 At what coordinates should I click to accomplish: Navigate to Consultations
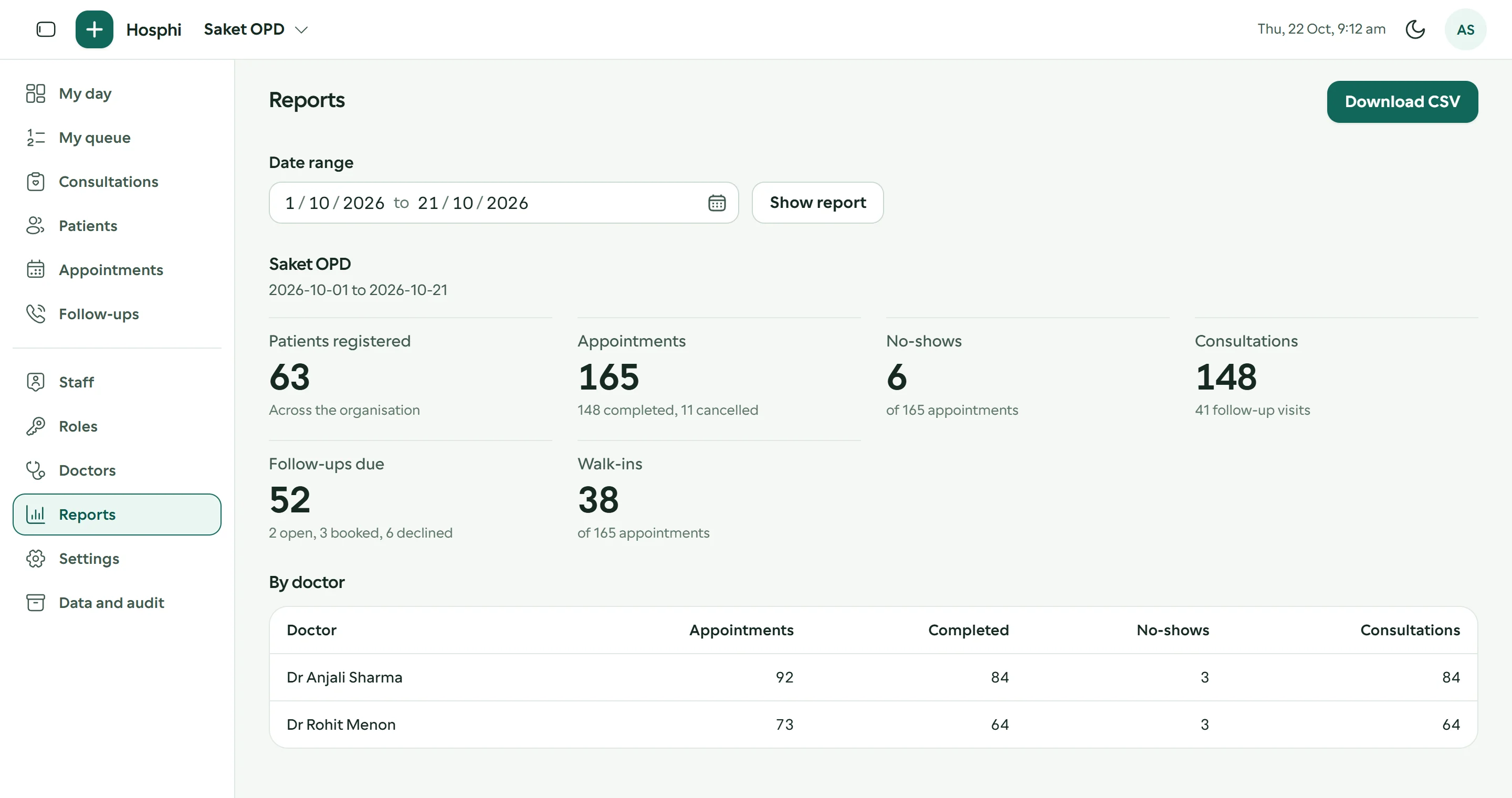pos(109,182)
